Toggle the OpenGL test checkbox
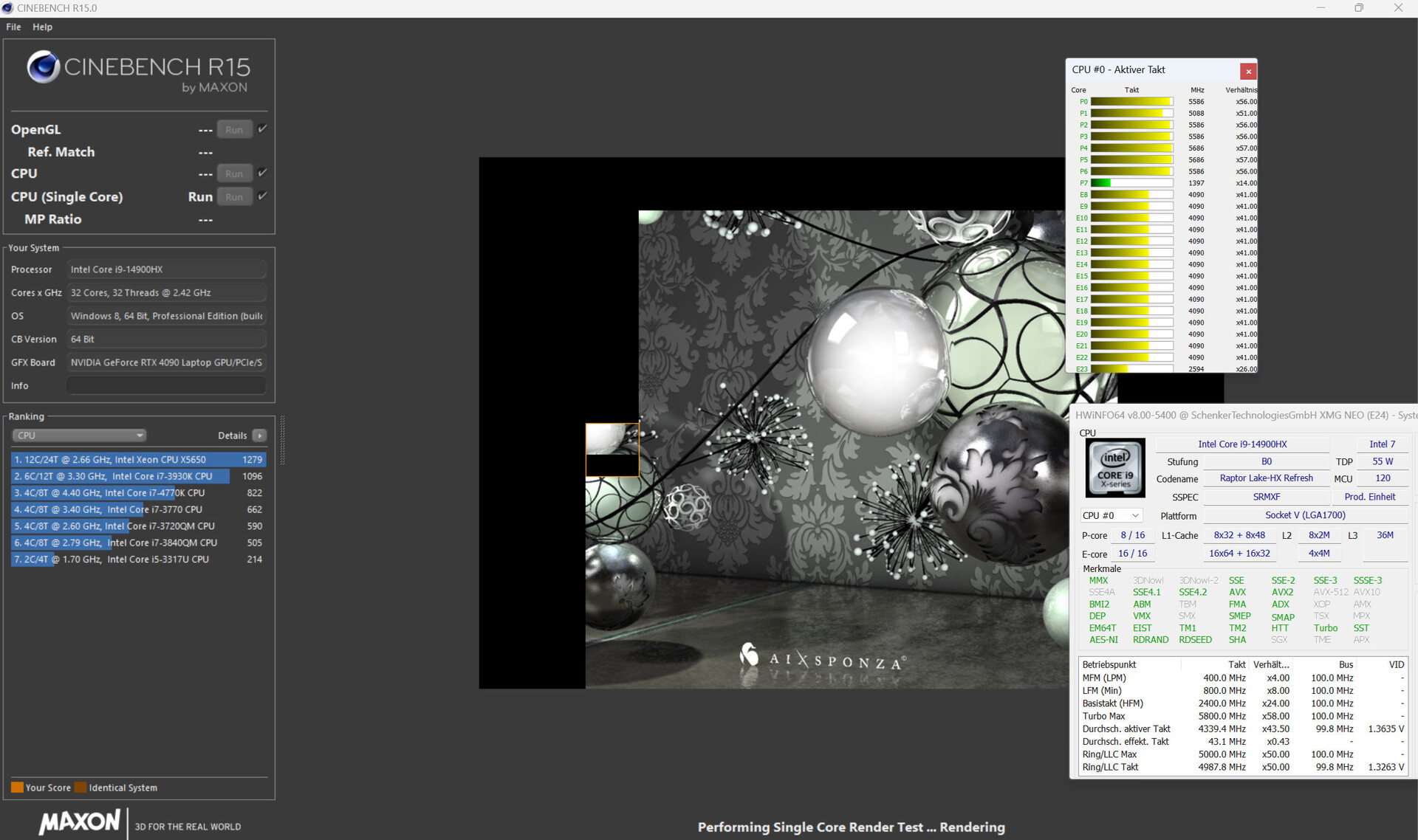 pyautogui.click(x=262, y=128)
